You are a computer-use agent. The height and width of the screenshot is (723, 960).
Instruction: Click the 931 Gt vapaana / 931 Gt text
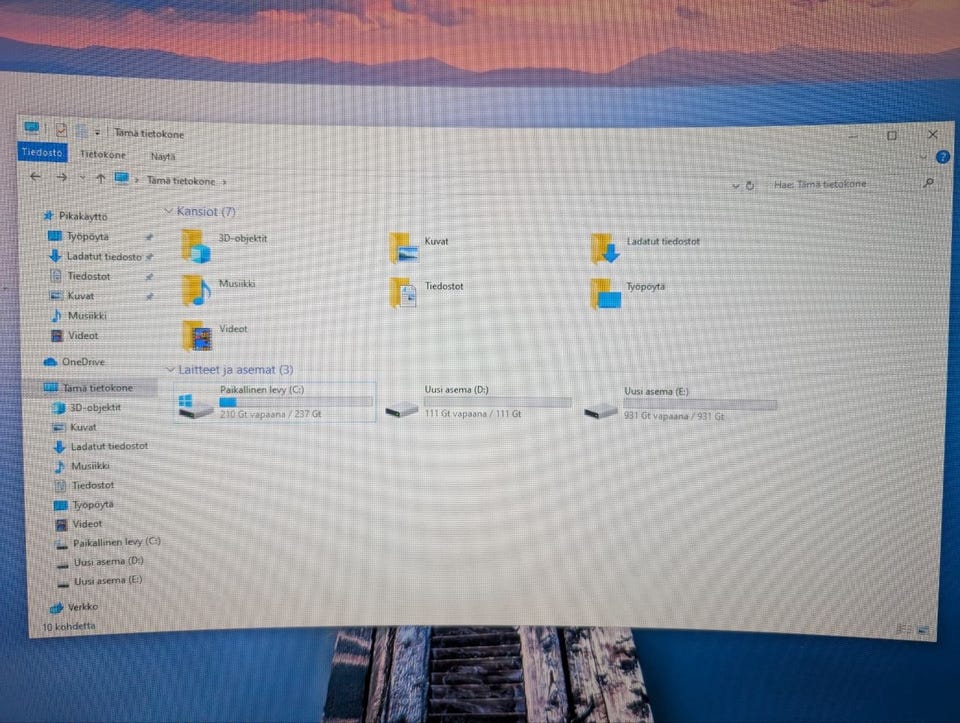coord(674,416)
